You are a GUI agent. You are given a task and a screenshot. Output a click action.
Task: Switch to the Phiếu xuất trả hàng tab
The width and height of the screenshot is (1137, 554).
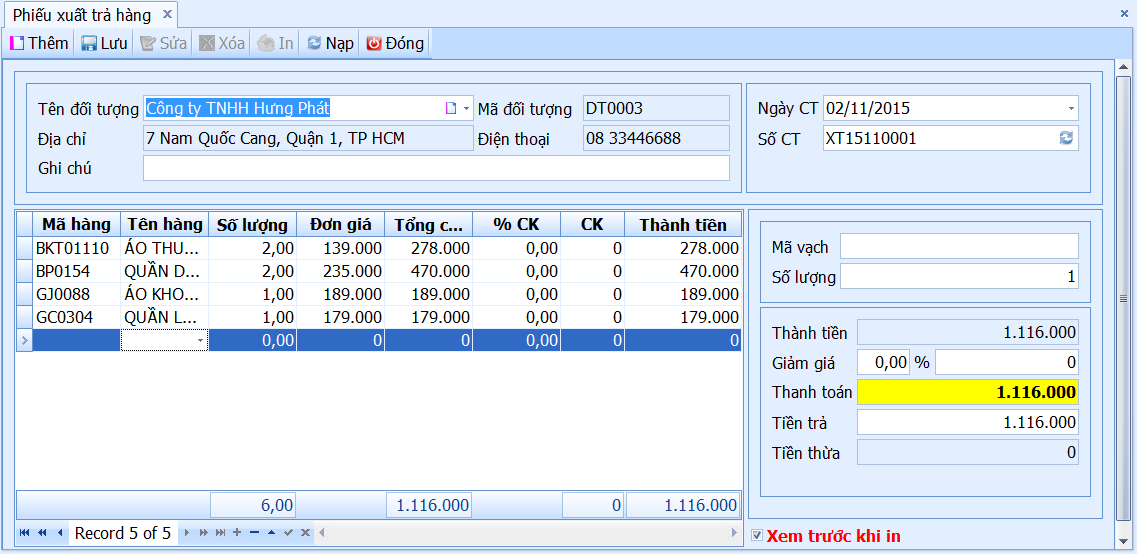click(82, 15)
